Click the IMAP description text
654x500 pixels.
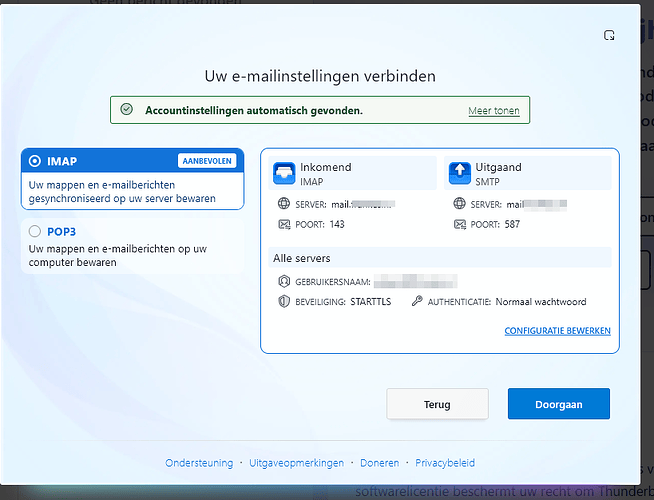pyautogui.click(x=122, y=191)
